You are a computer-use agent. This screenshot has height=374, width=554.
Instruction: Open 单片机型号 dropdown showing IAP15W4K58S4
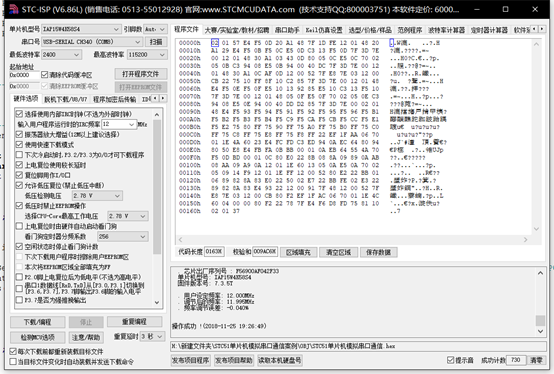[x=81, y=29]
